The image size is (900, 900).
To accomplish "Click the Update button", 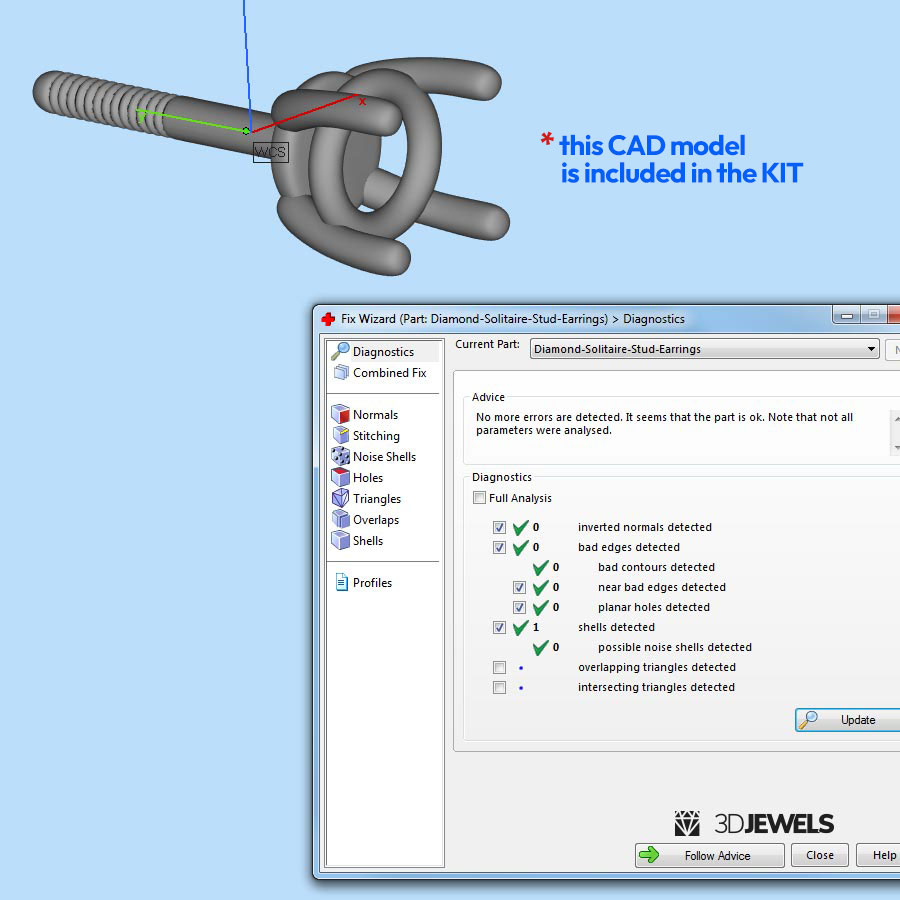I will 849,720.
